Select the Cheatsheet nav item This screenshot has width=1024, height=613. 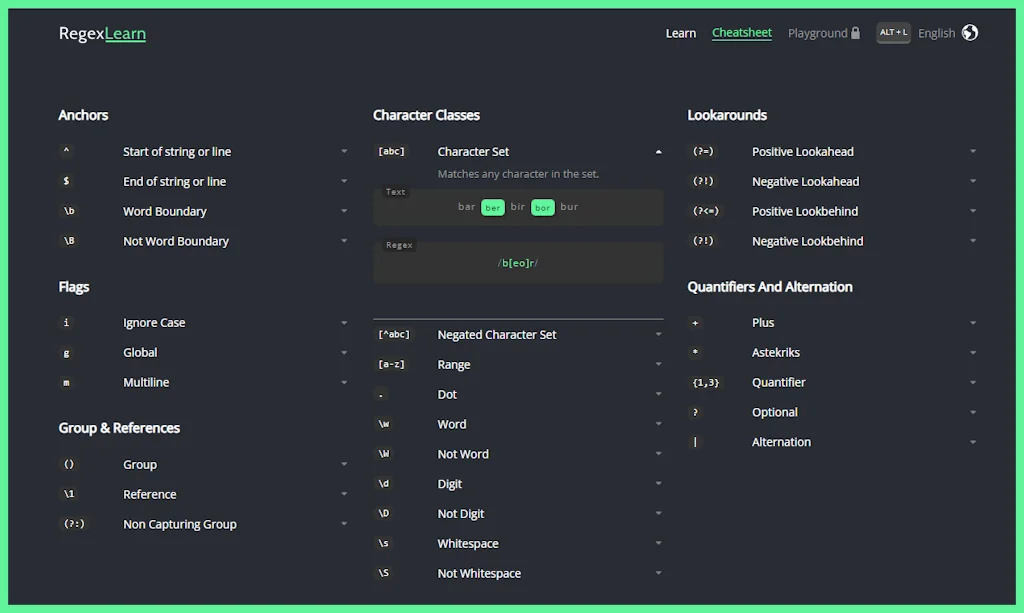[x=741, y=33]
